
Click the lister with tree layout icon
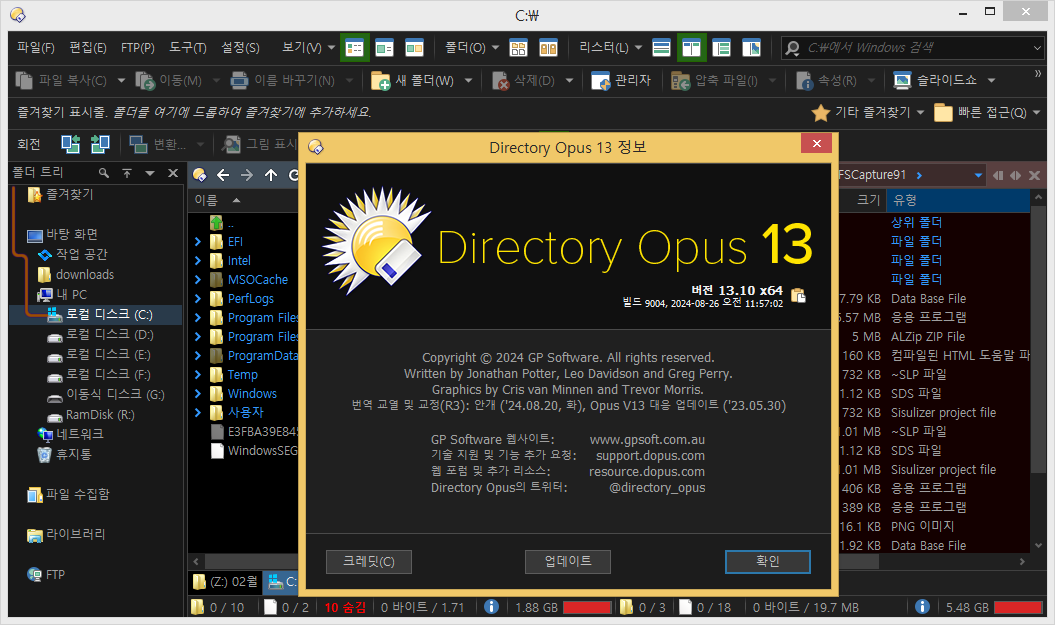721,48
